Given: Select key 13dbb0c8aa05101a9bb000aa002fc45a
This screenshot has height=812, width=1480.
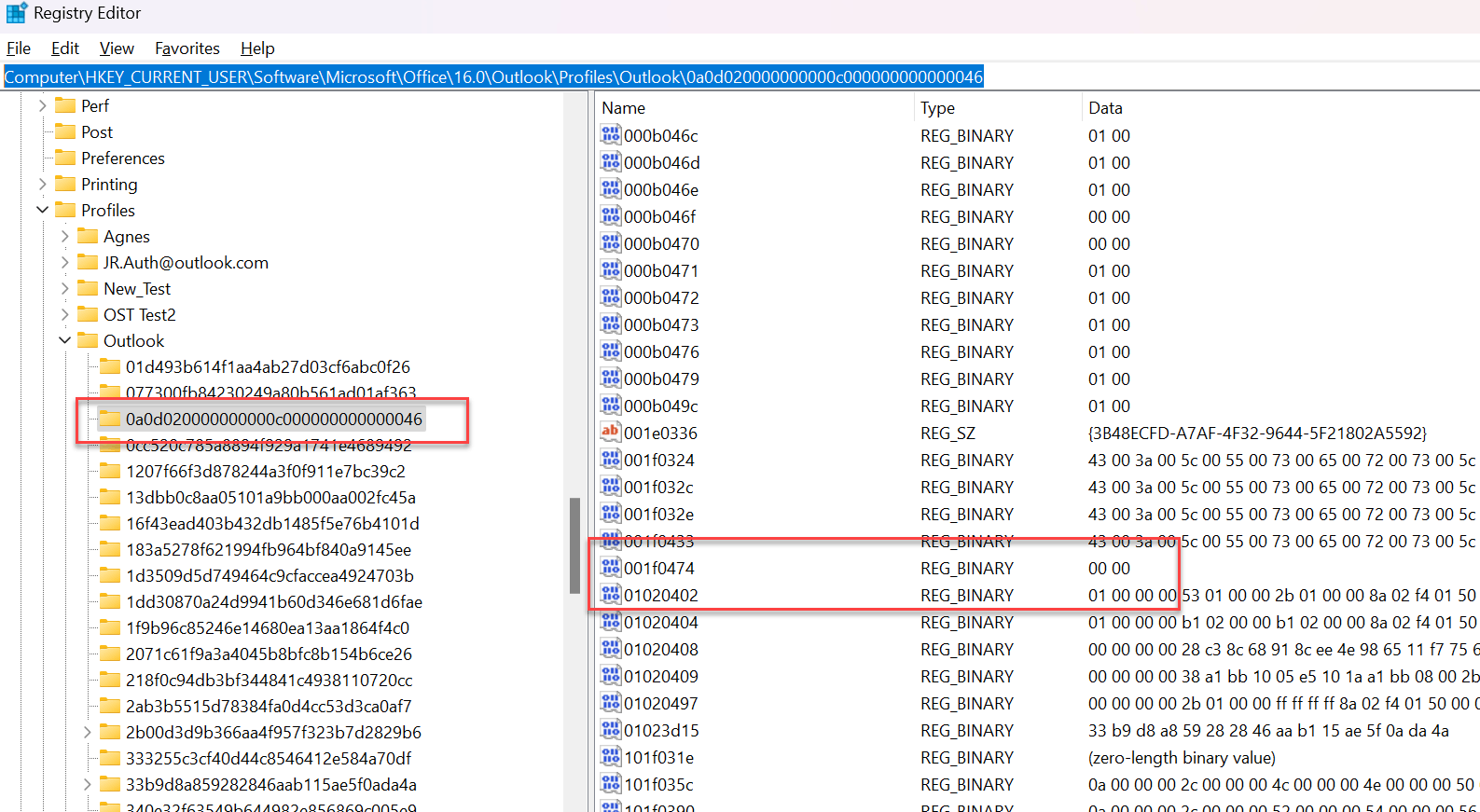Looking at the screenshot, I should (270, 498).
